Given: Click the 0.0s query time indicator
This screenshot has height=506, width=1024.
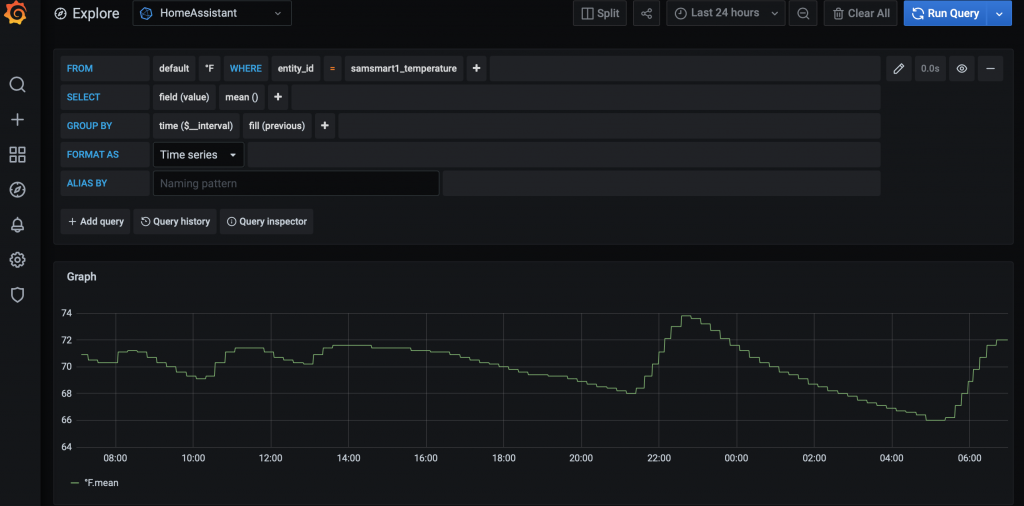Looking at the screenshot, I should click(930, 69).
